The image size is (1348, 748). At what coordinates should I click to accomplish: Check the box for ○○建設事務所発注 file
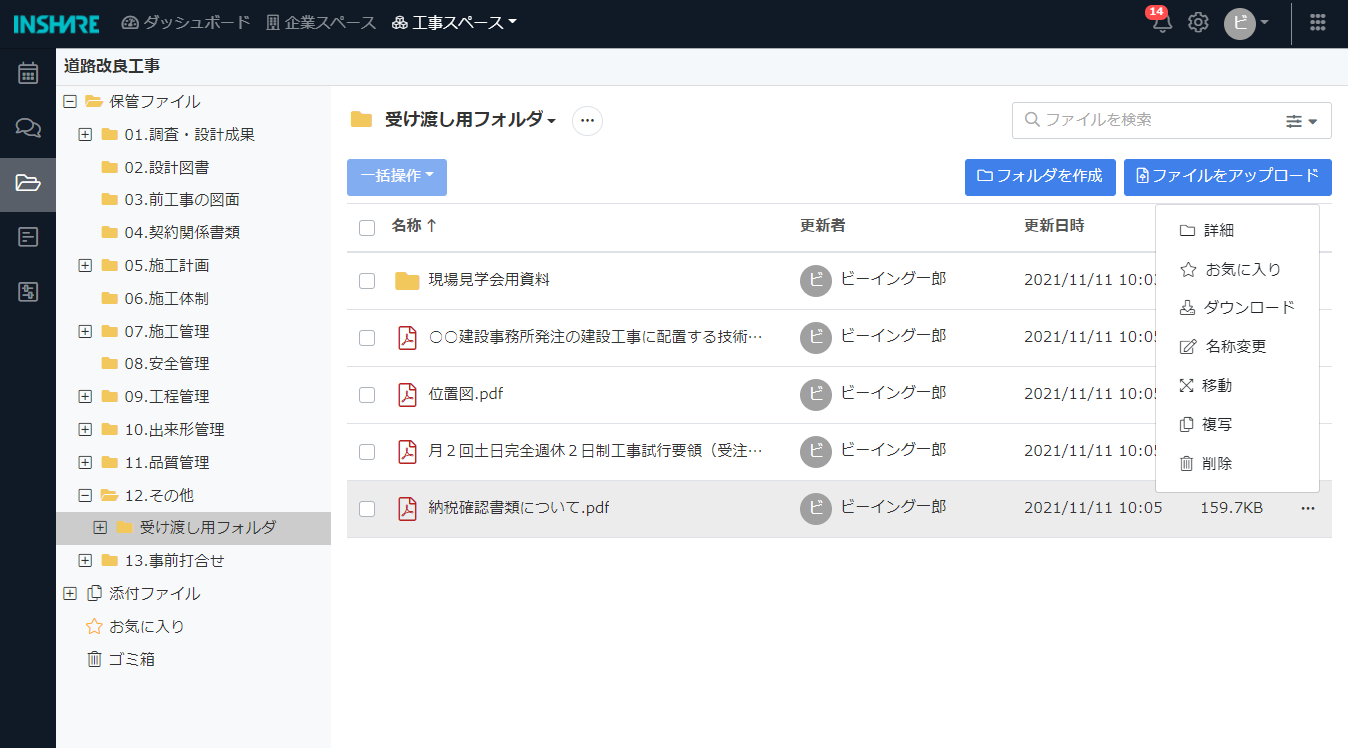pos(367,338)
